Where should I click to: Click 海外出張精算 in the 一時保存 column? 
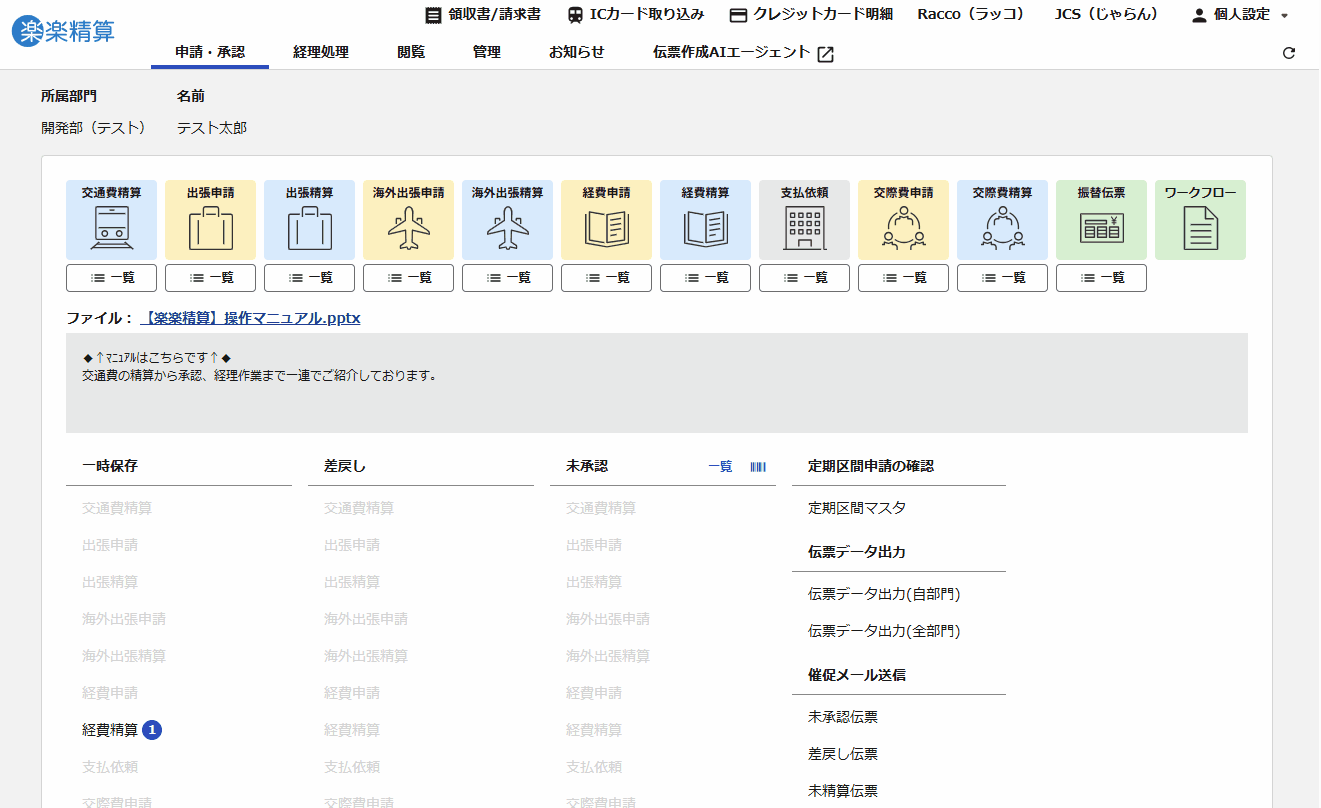(x=124, y=656)
